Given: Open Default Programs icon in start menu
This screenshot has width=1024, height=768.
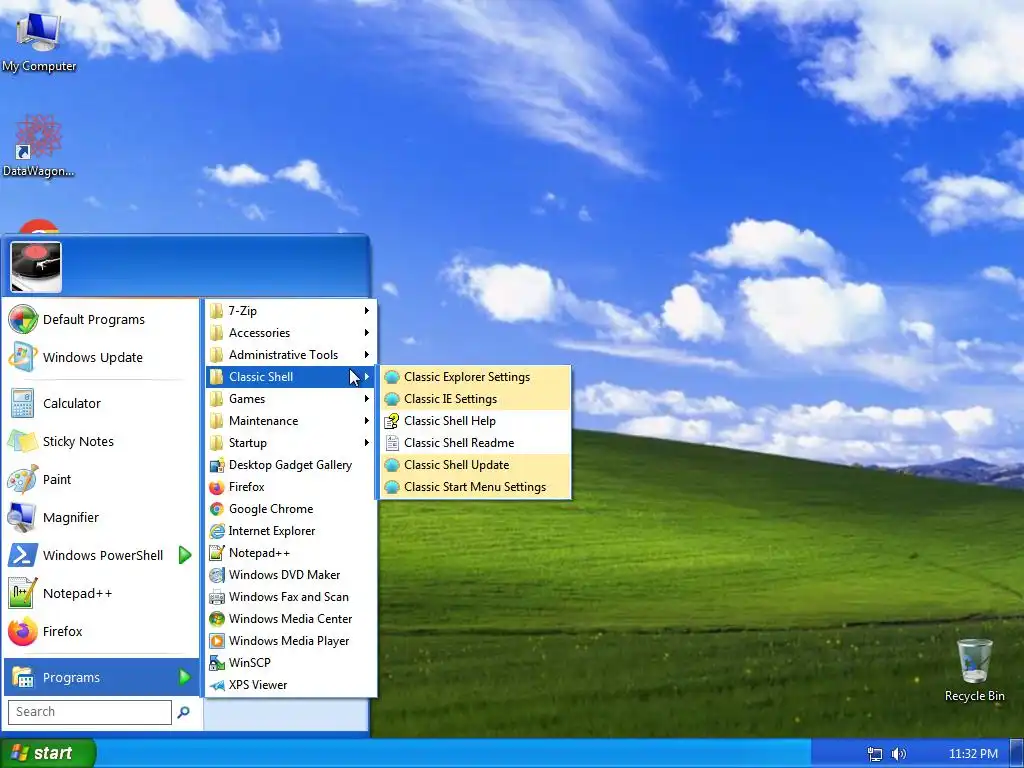Looking at the screenshot, I should [23, 319].
